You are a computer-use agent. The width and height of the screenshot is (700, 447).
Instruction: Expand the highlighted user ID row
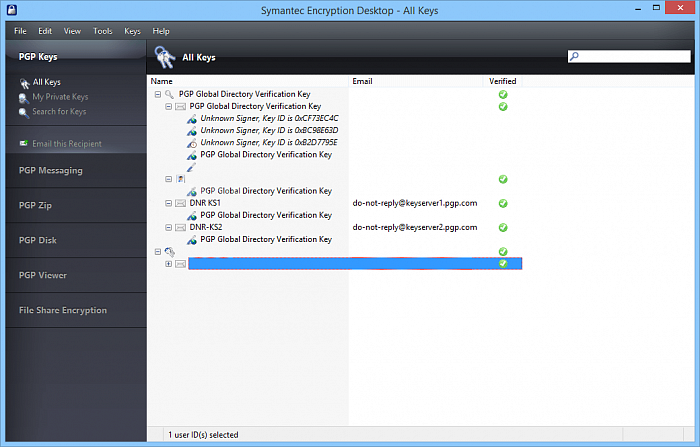168,264
